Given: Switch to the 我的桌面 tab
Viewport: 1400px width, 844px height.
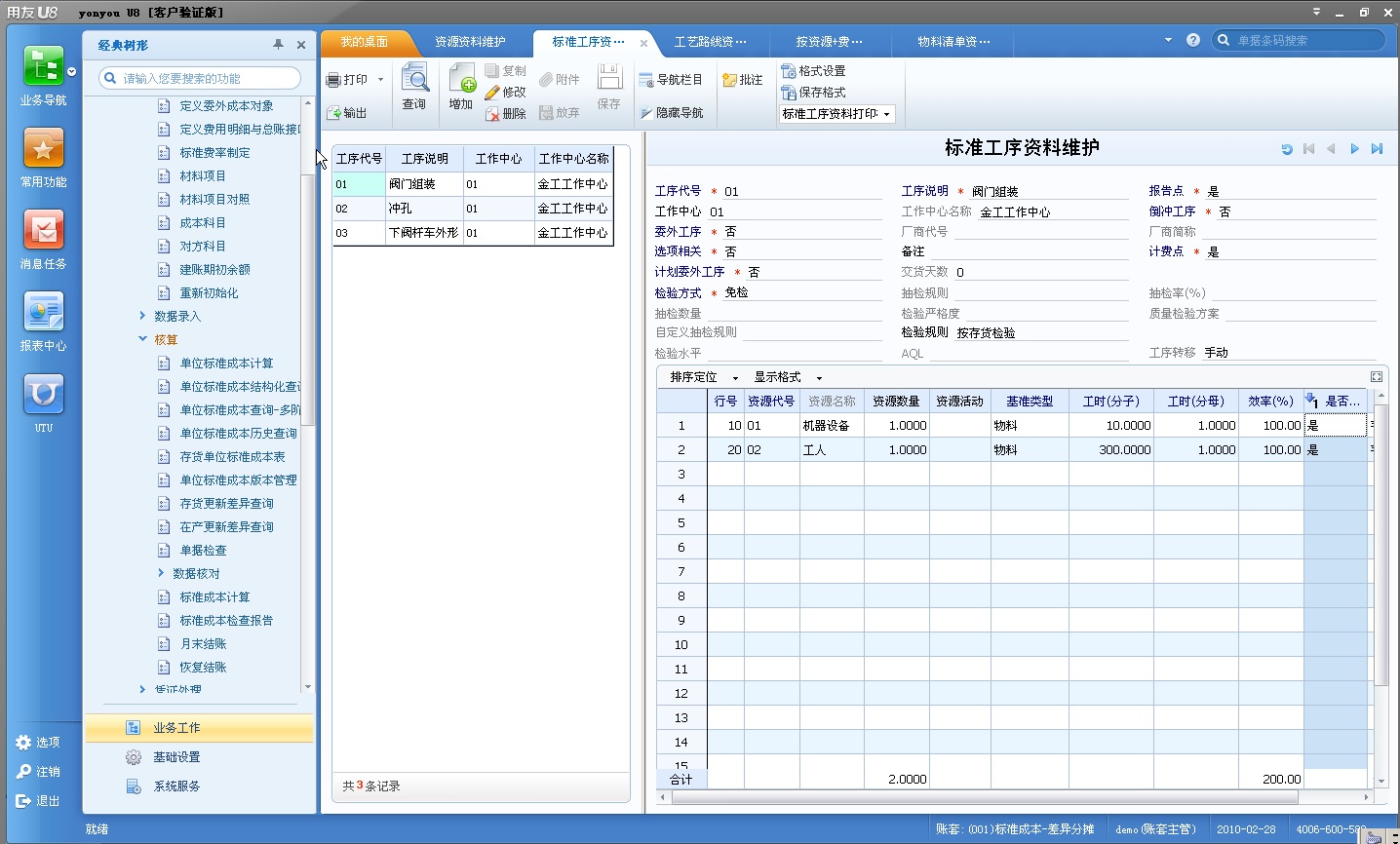Looking at the screenshot, I should (365, 42).
